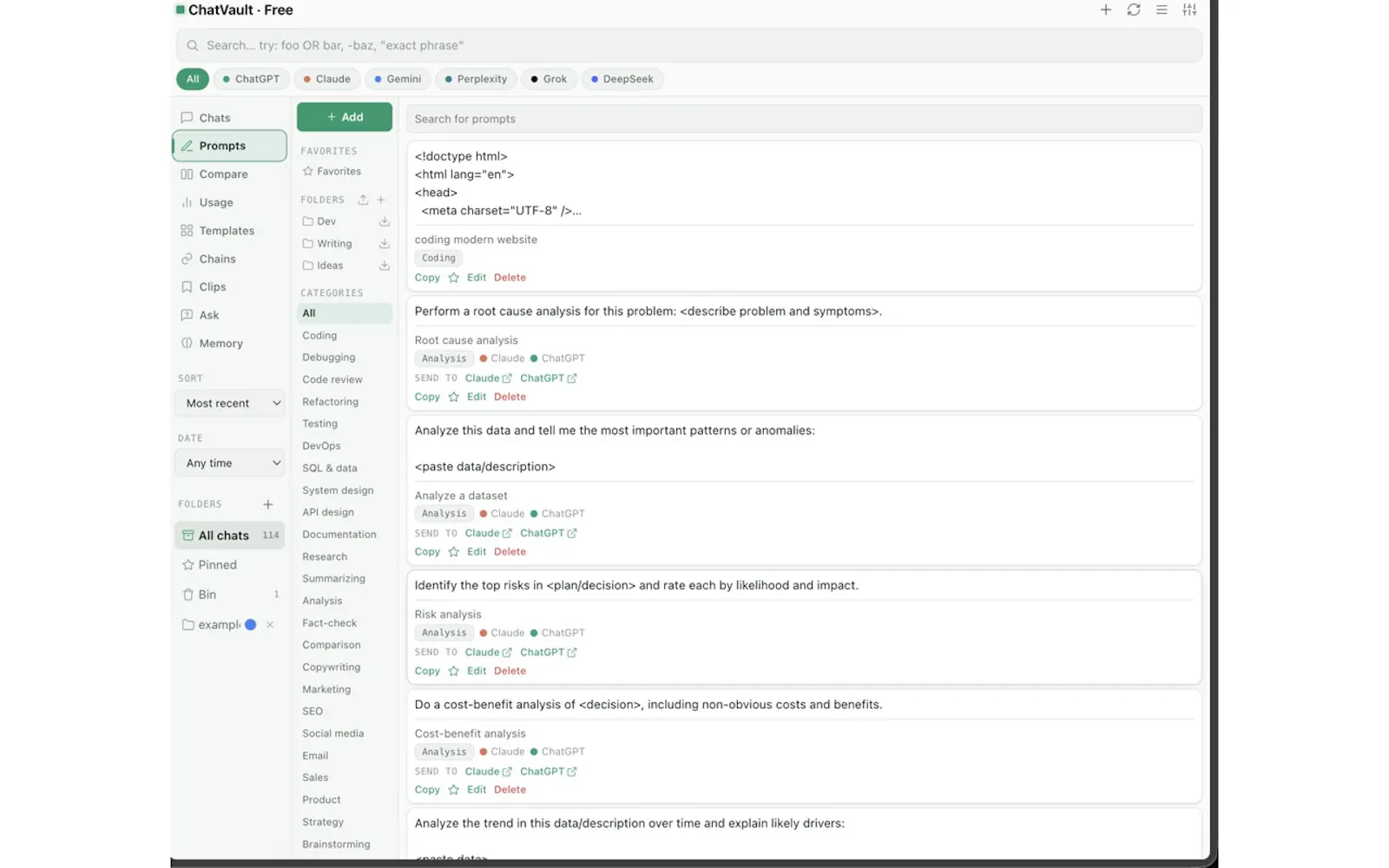Open the Most recent sort dropdown

point(230,404)
